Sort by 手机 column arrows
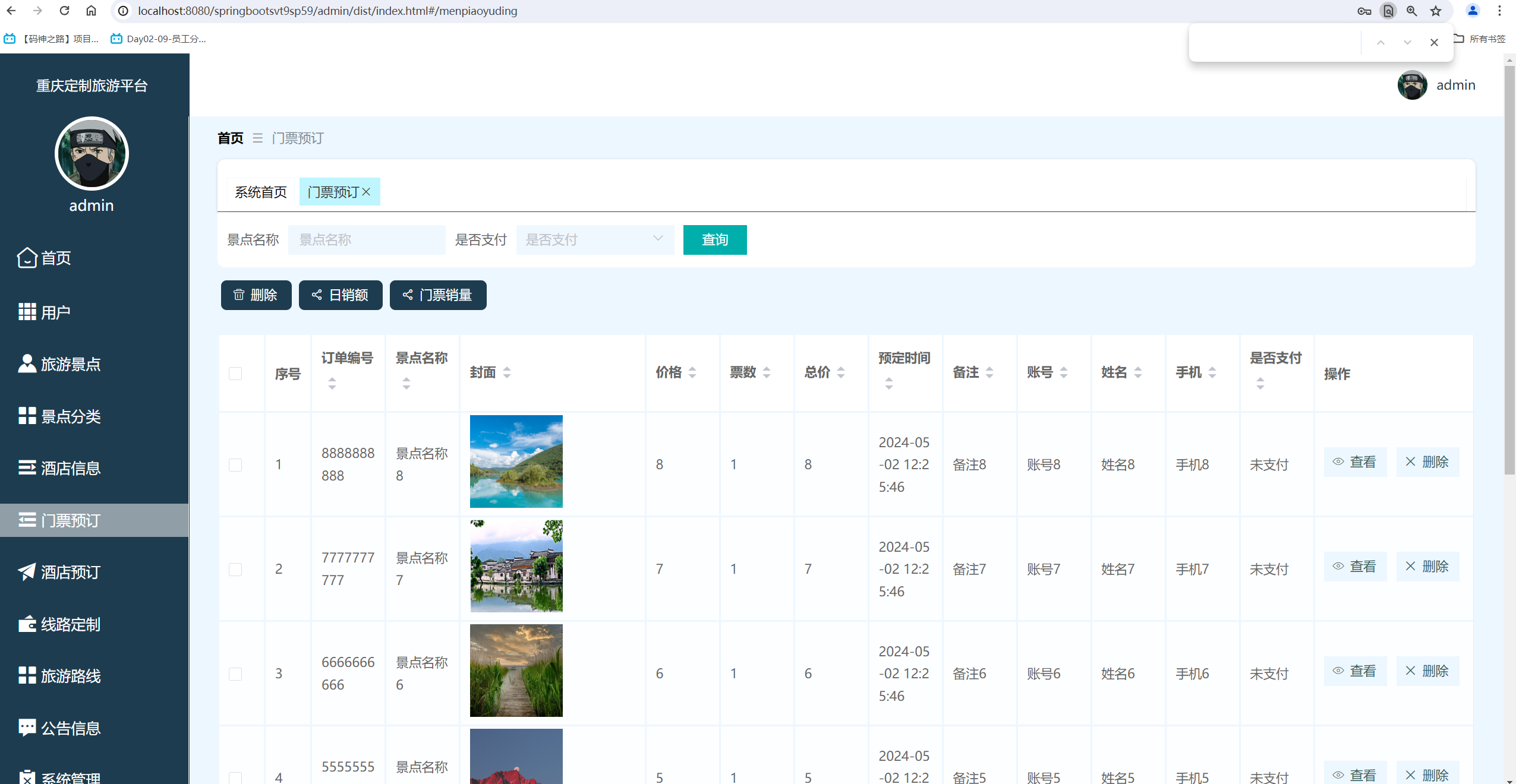1516x784 pixels. (x=1212, y=372)
